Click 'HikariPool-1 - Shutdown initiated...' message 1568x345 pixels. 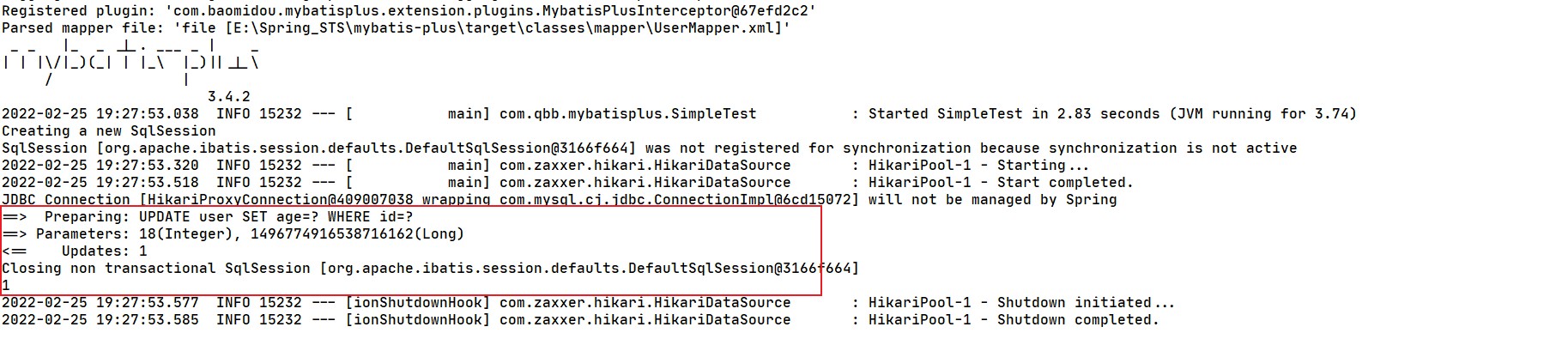[1020, 302]
